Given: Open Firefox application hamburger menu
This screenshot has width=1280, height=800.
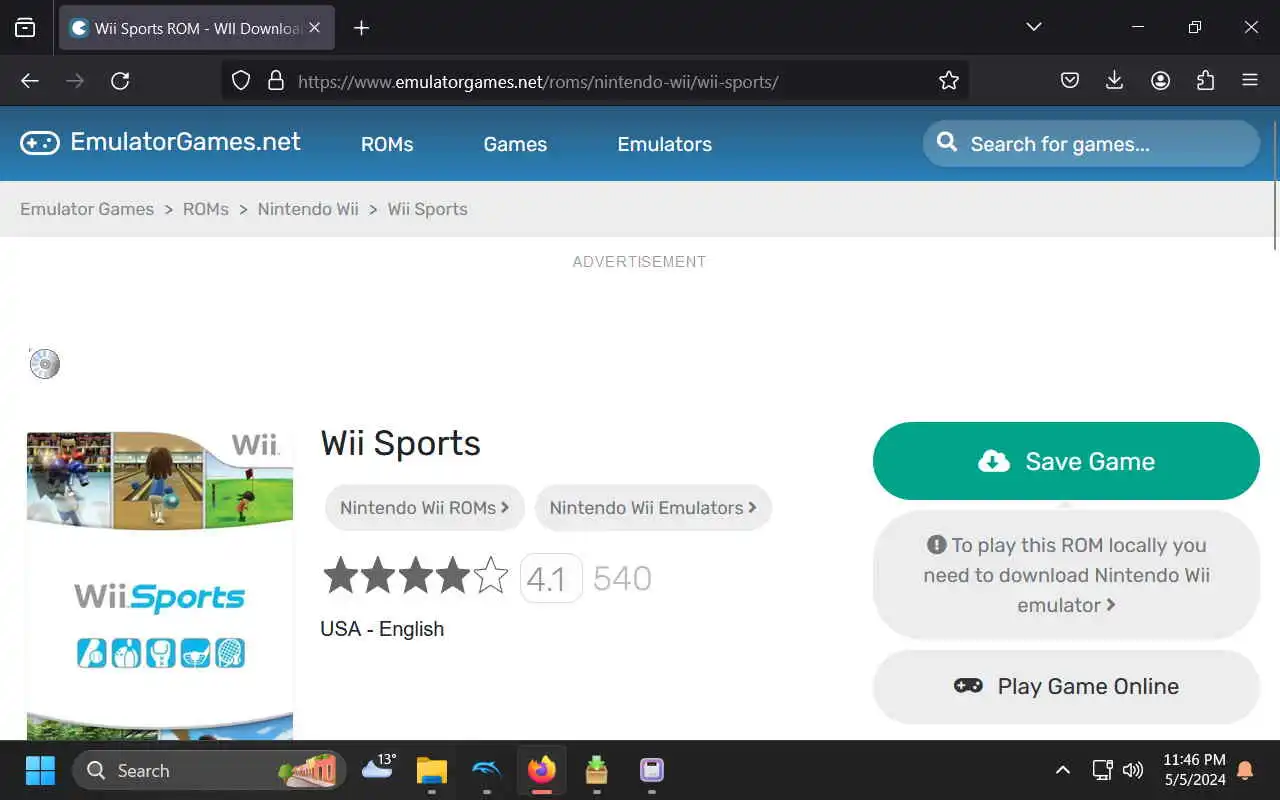Looking at the screenshot, I should pyautogui.click(x=1250, y=81).
